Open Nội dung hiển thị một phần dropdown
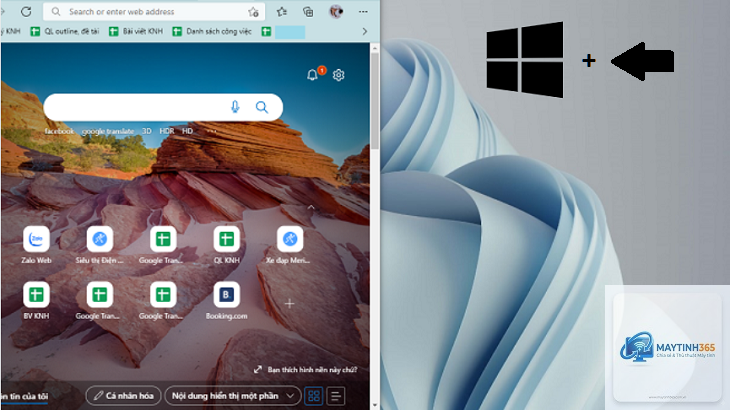This screenshot has width=730, height=410. (233, 396)
